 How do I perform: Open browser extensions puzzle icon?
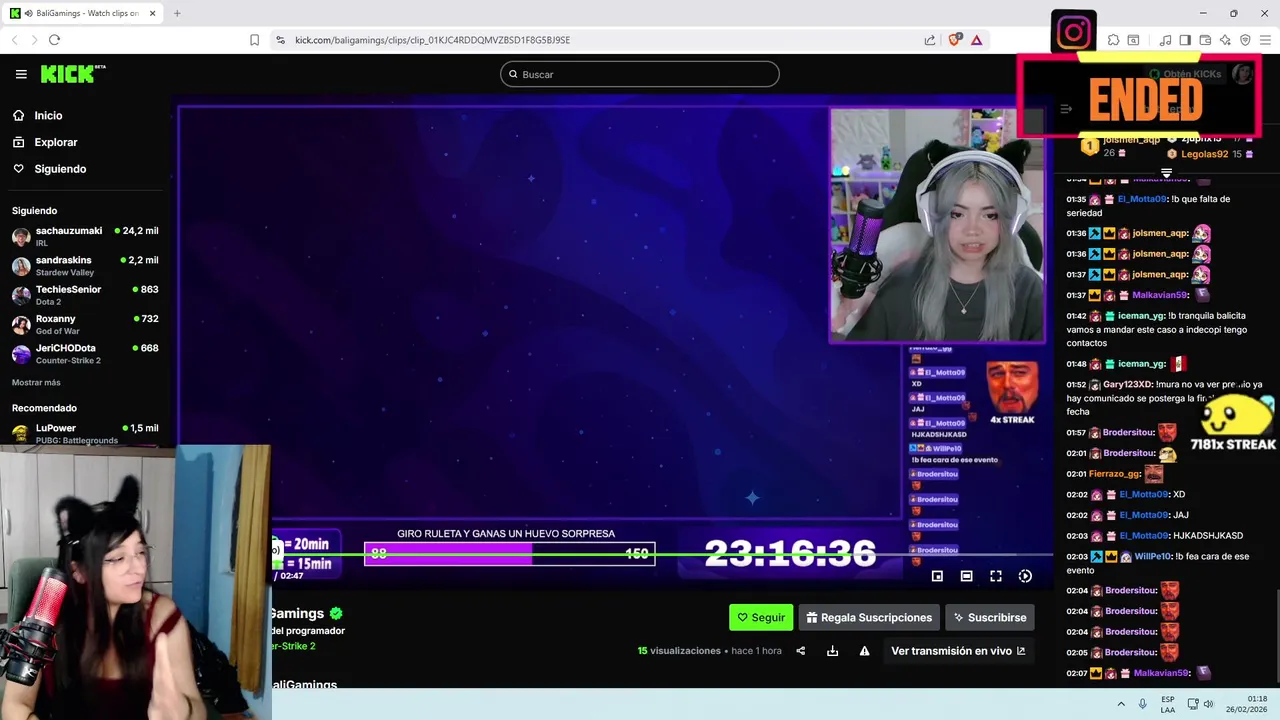click(1113, 40)
